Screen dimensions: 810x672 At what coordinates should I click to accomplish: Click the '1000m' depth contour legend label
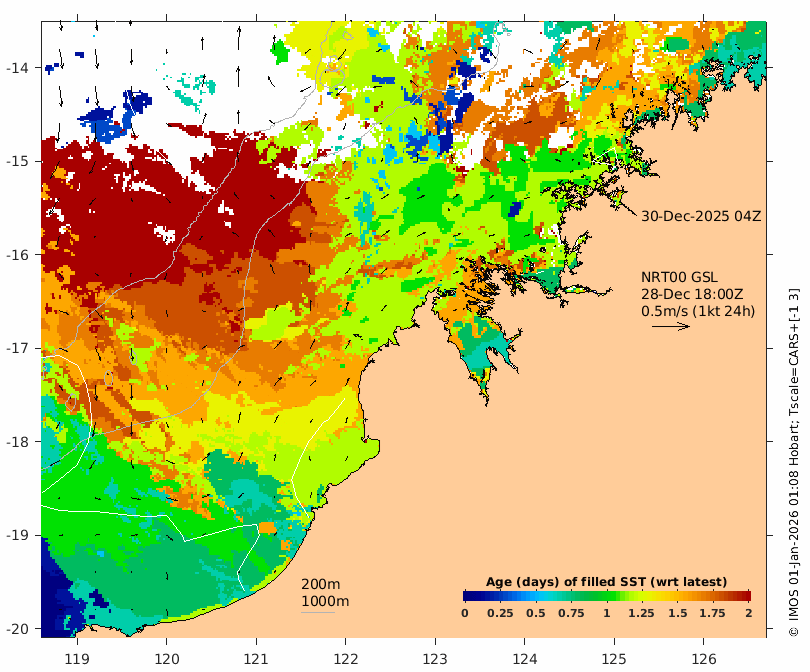click(x=325, y=601)
